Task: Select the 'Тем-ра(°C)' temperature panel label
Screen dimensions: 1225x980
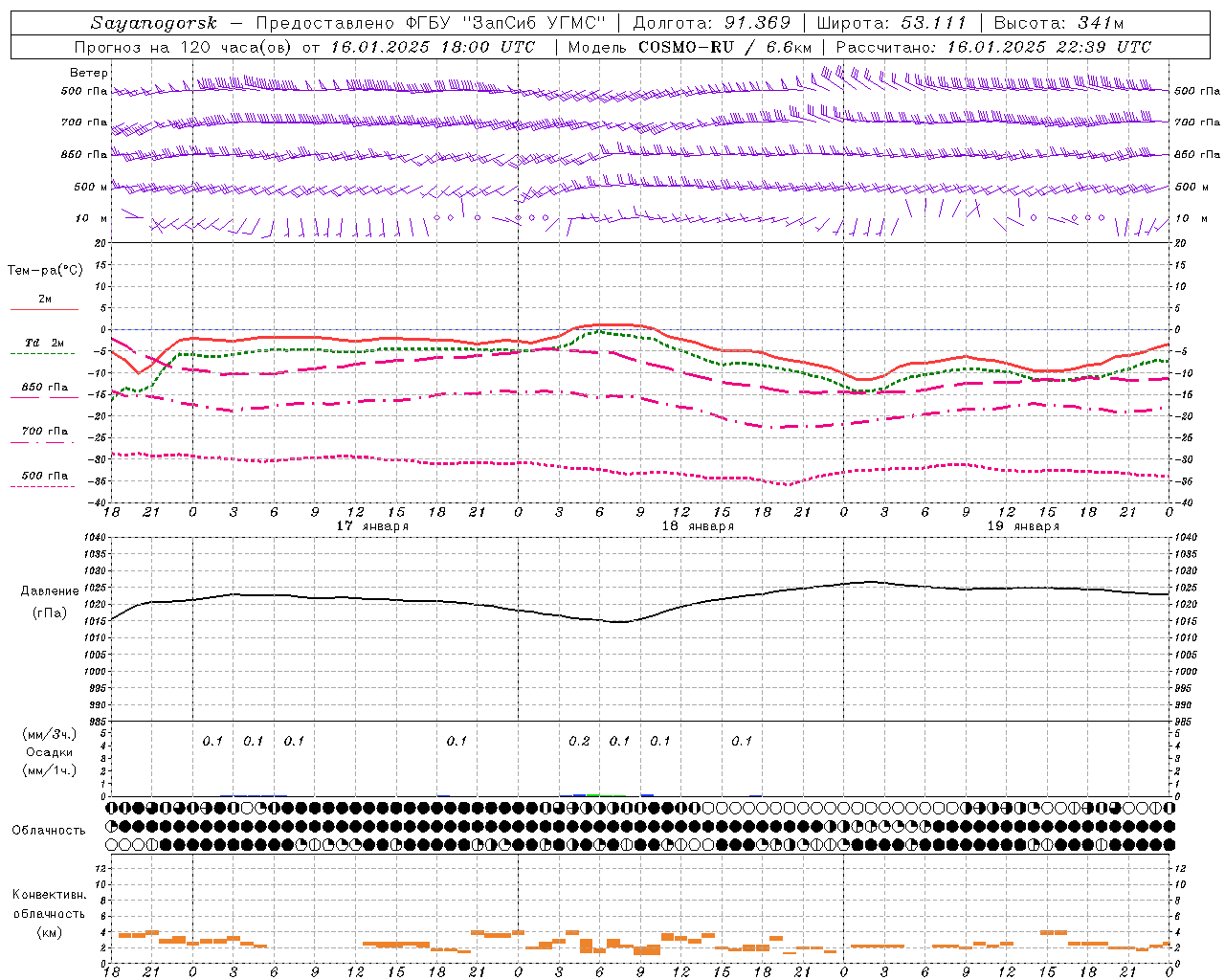Action: pos(45,270)
